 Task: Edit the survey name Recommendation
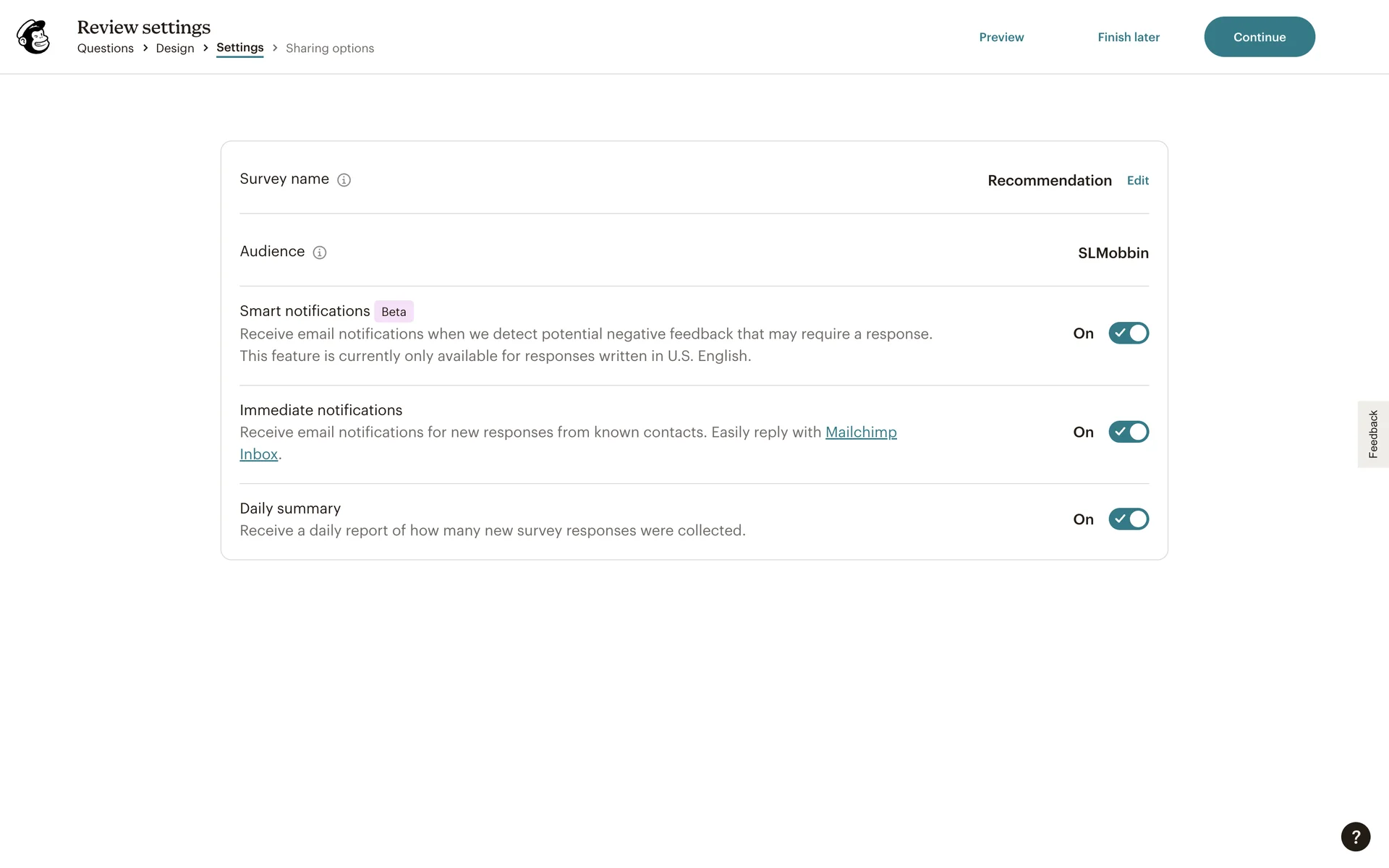(1137, 181)
